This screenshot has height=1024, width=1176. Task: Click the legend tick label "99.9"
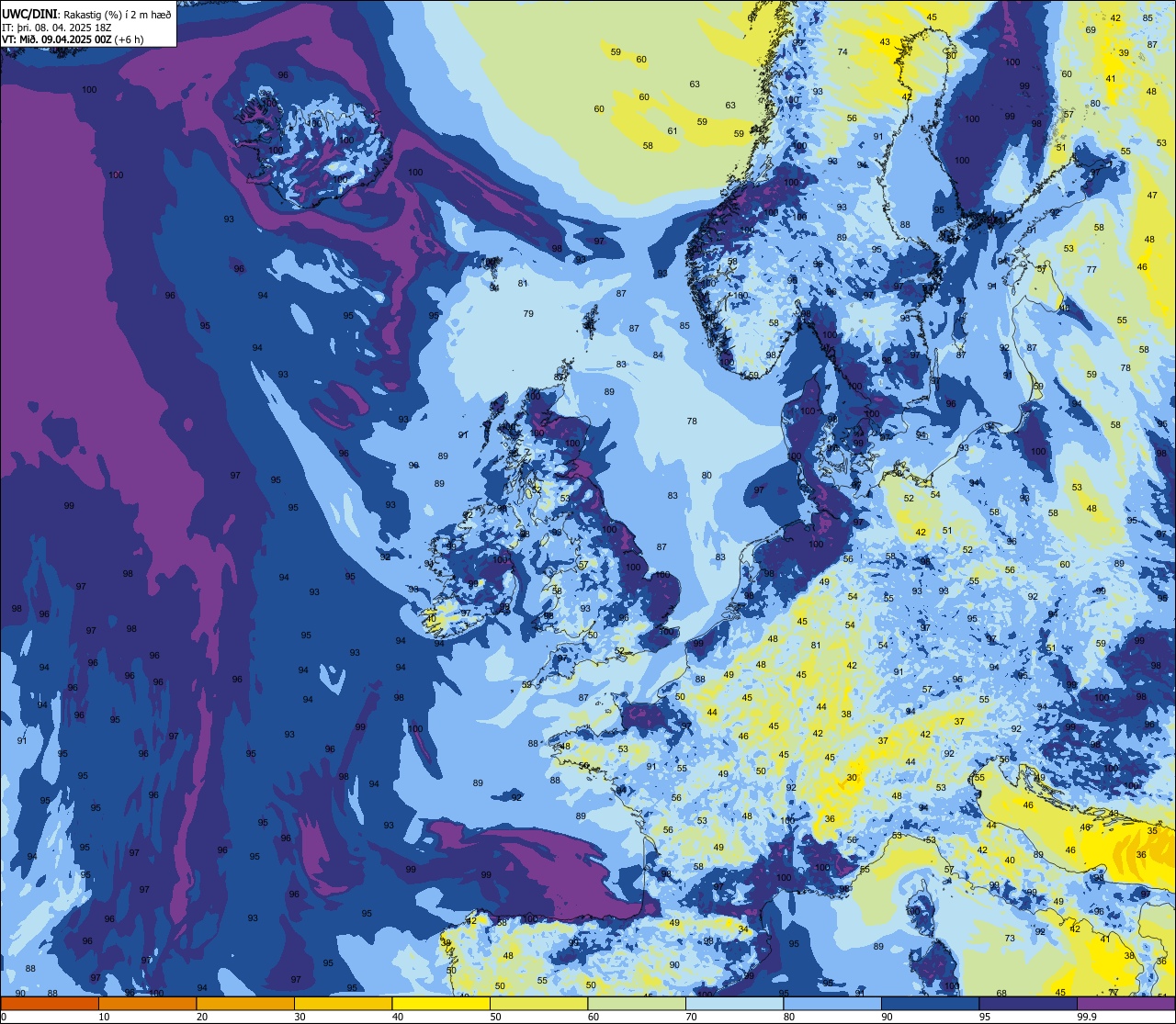click(1086, 1017)
